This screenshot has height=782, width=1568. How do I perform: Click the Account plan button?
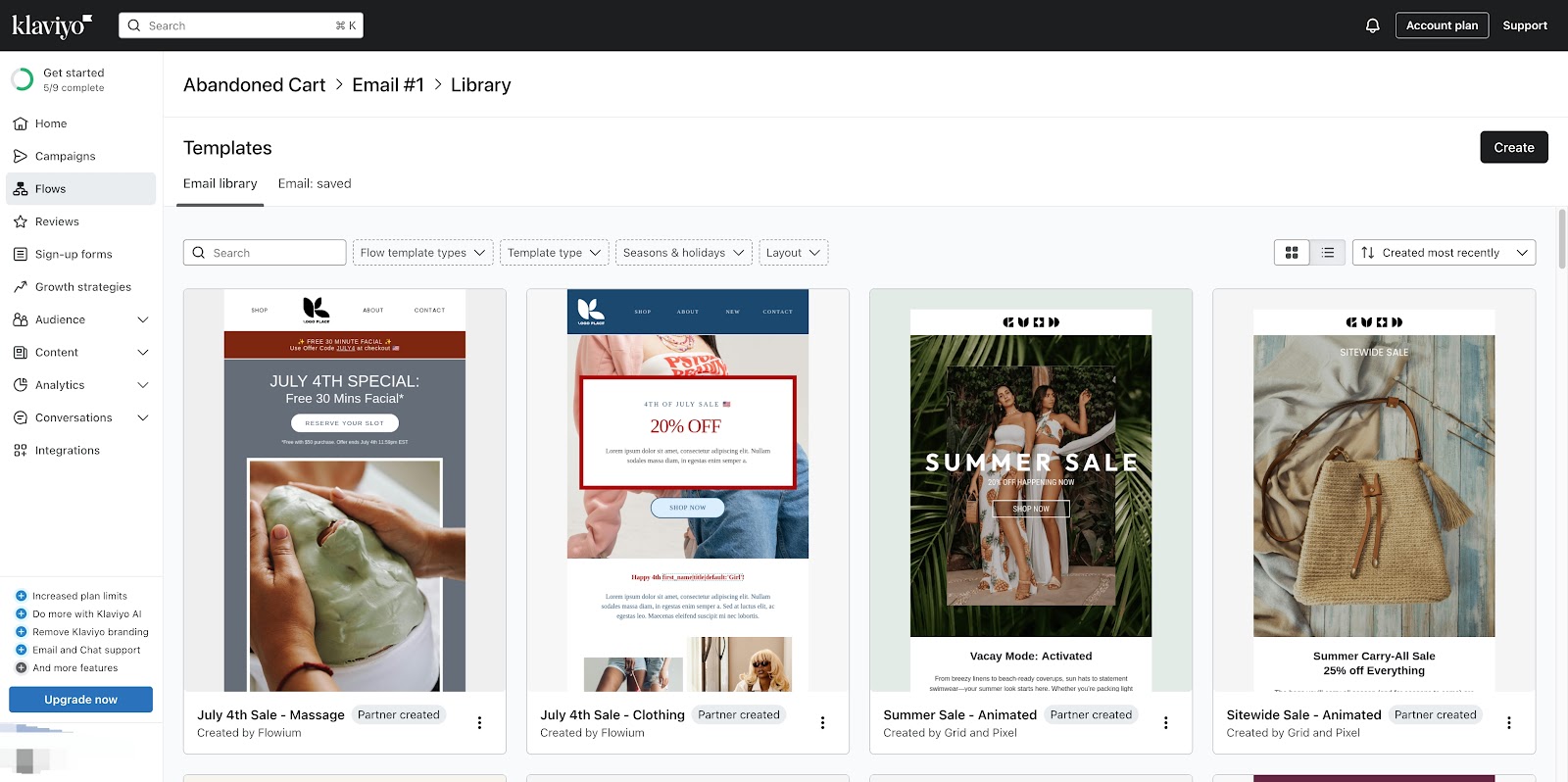tap(1442, 25)
